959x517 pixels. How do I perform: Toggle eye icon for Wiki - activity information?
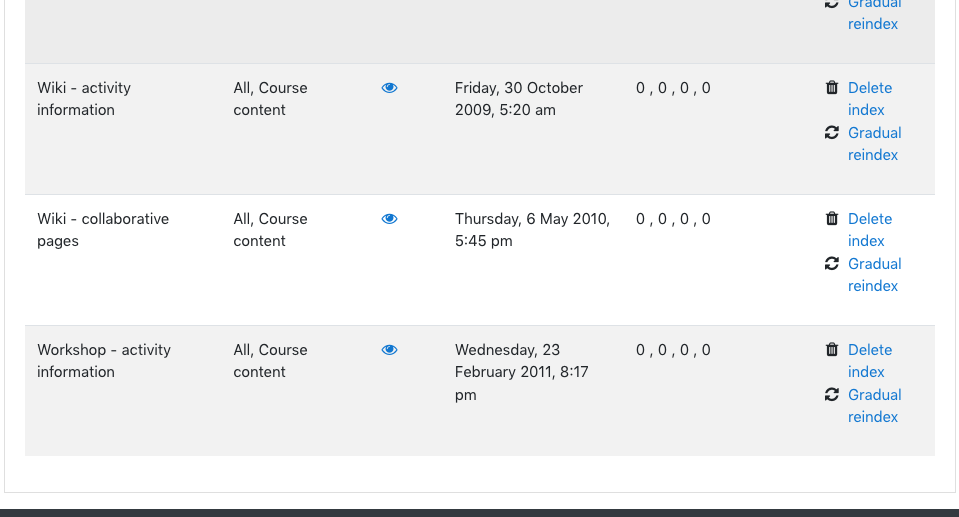[x=390, y=88]
